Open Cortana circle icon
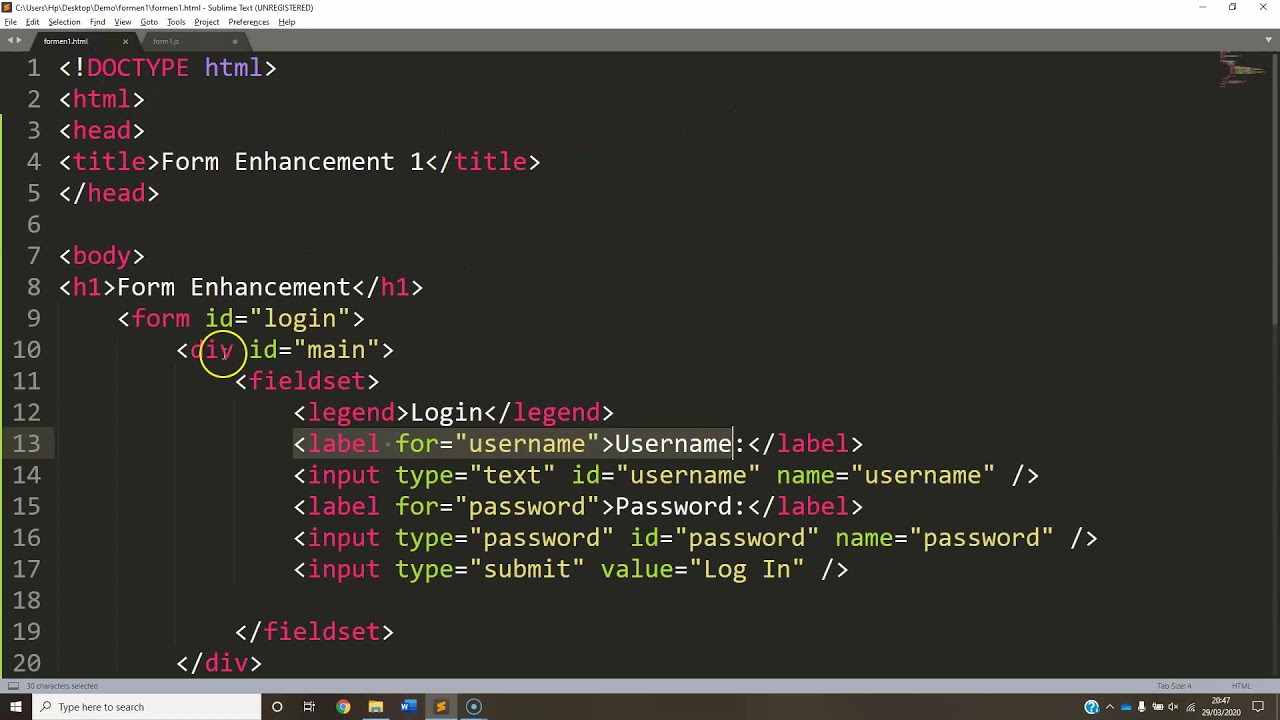This screenshot has width=1280, height=720. coord(277,707)
